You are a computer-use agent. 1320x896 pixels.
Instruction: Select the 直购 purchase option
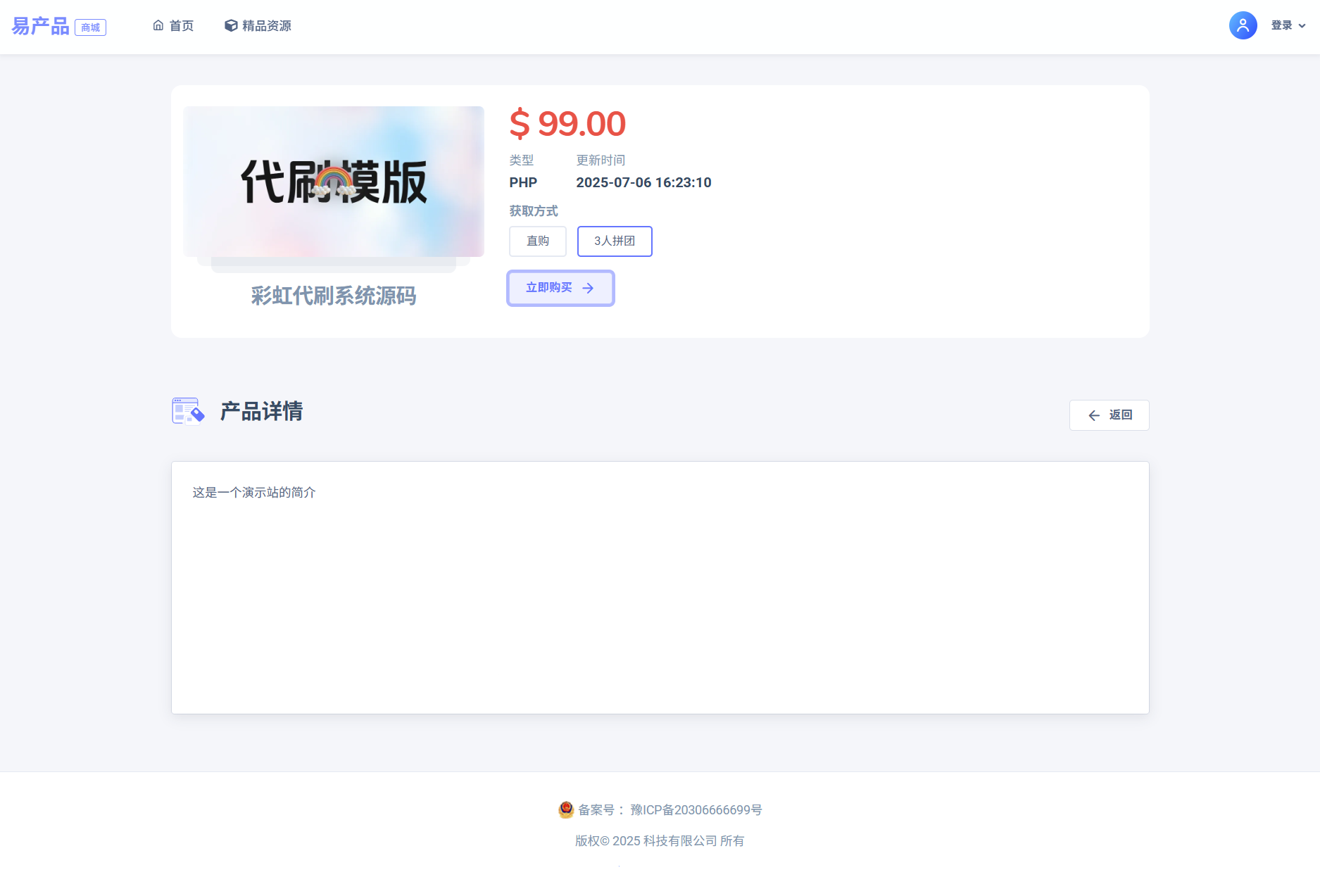537,241
